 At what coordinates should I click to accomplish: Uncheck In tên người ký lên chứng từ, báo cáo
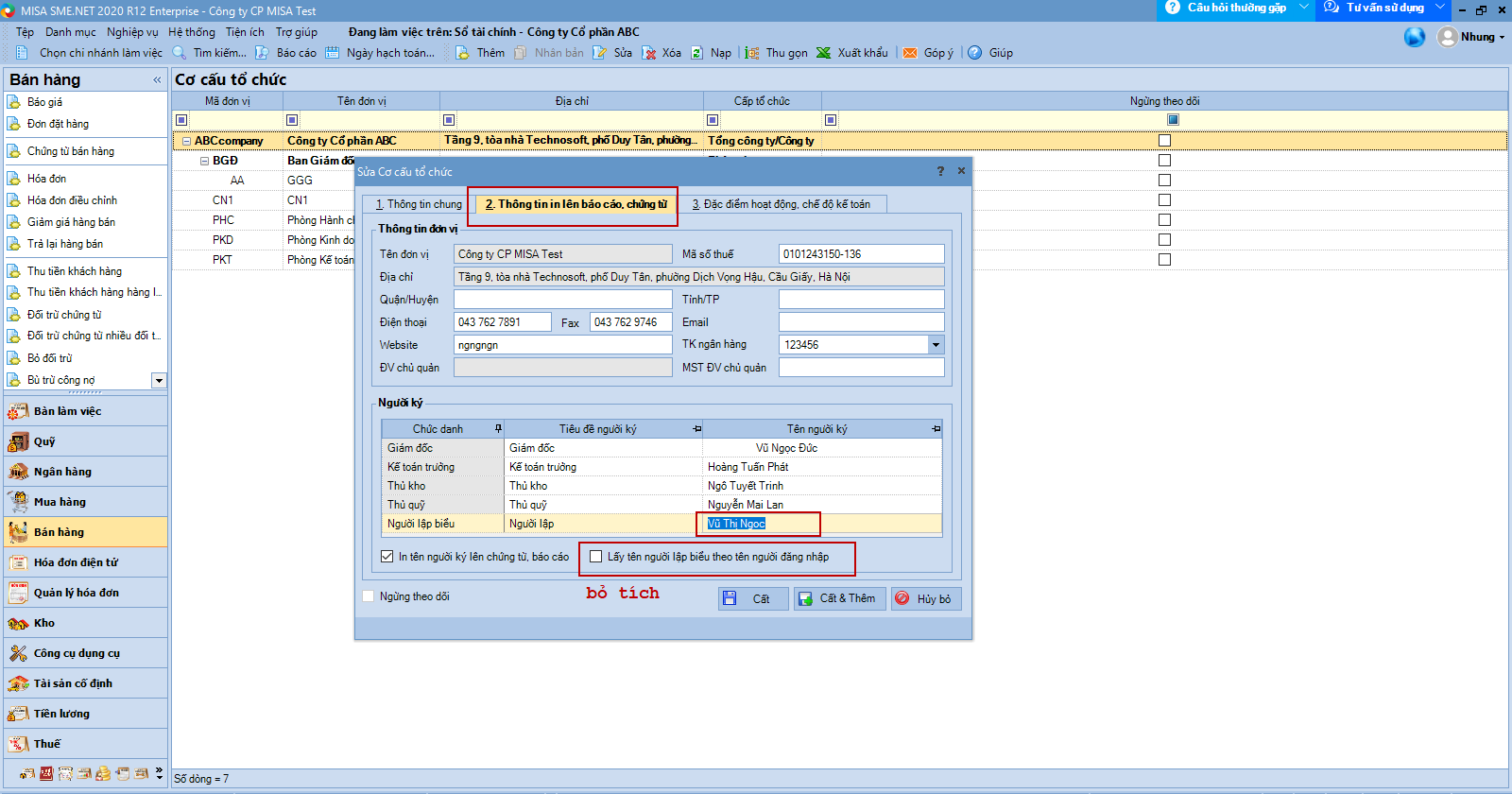[387, 557]
